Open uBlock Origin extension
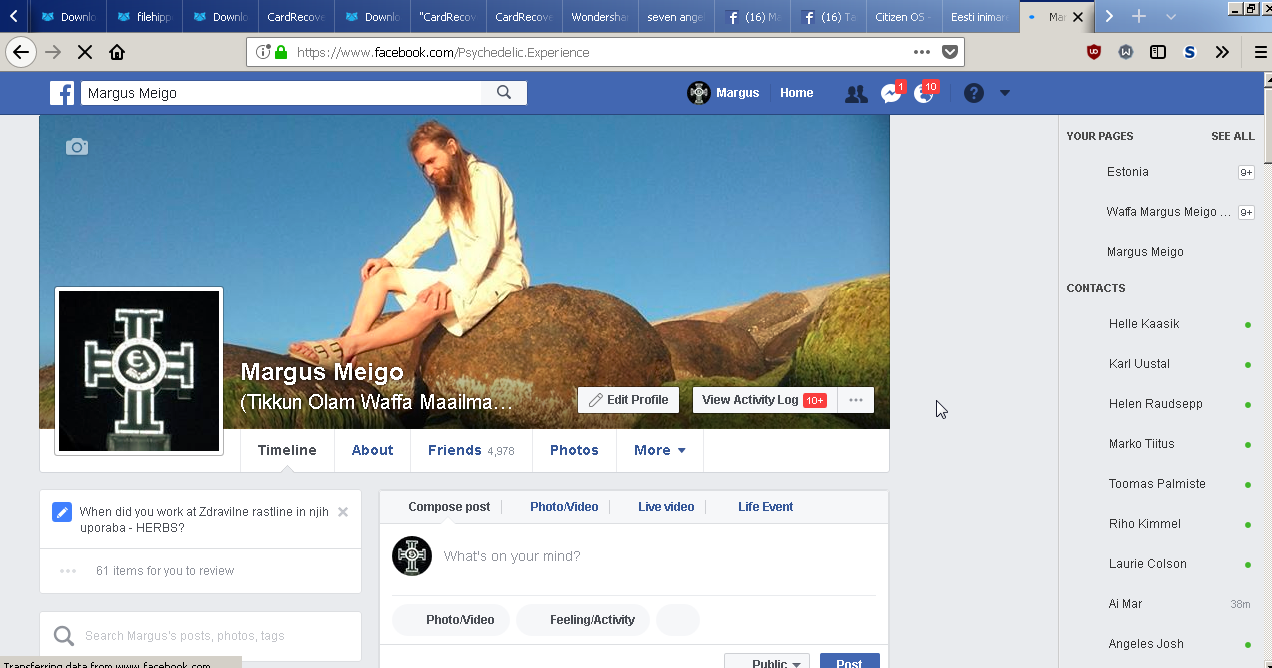The width and height of the screenshot is (1272, 668). [1094, 52]
